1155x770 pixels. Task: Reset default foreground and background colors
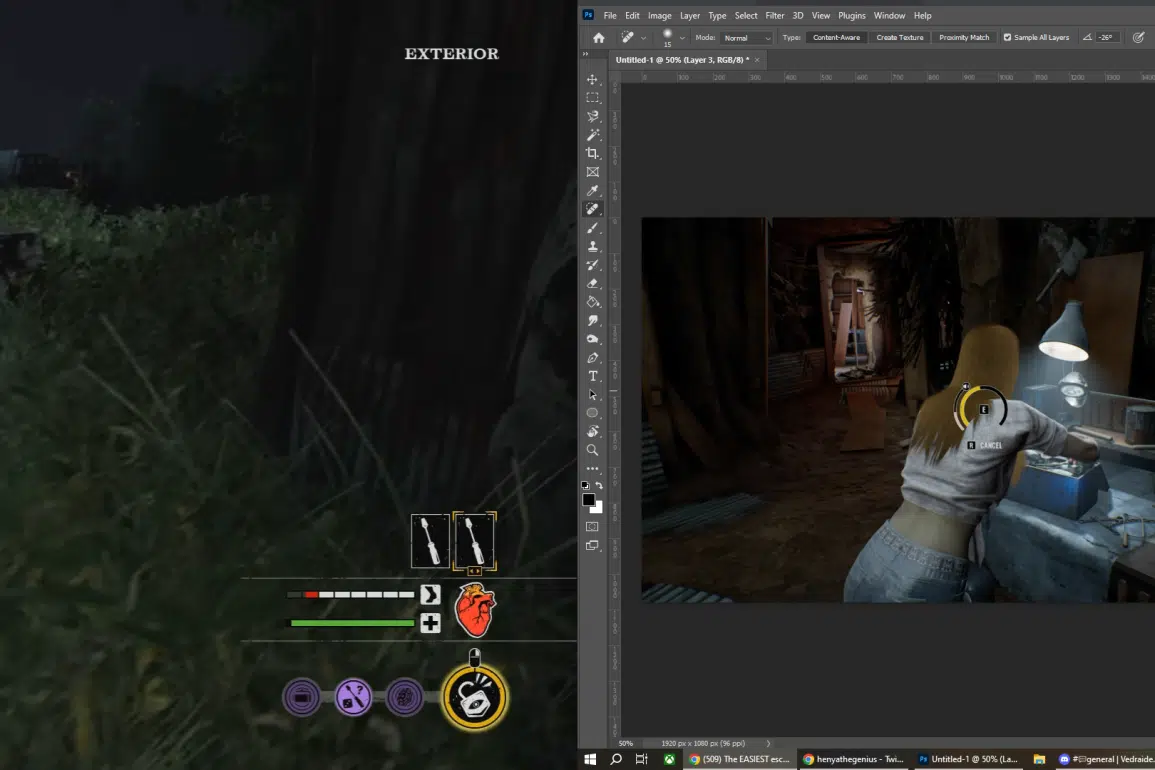pos(585,485)
